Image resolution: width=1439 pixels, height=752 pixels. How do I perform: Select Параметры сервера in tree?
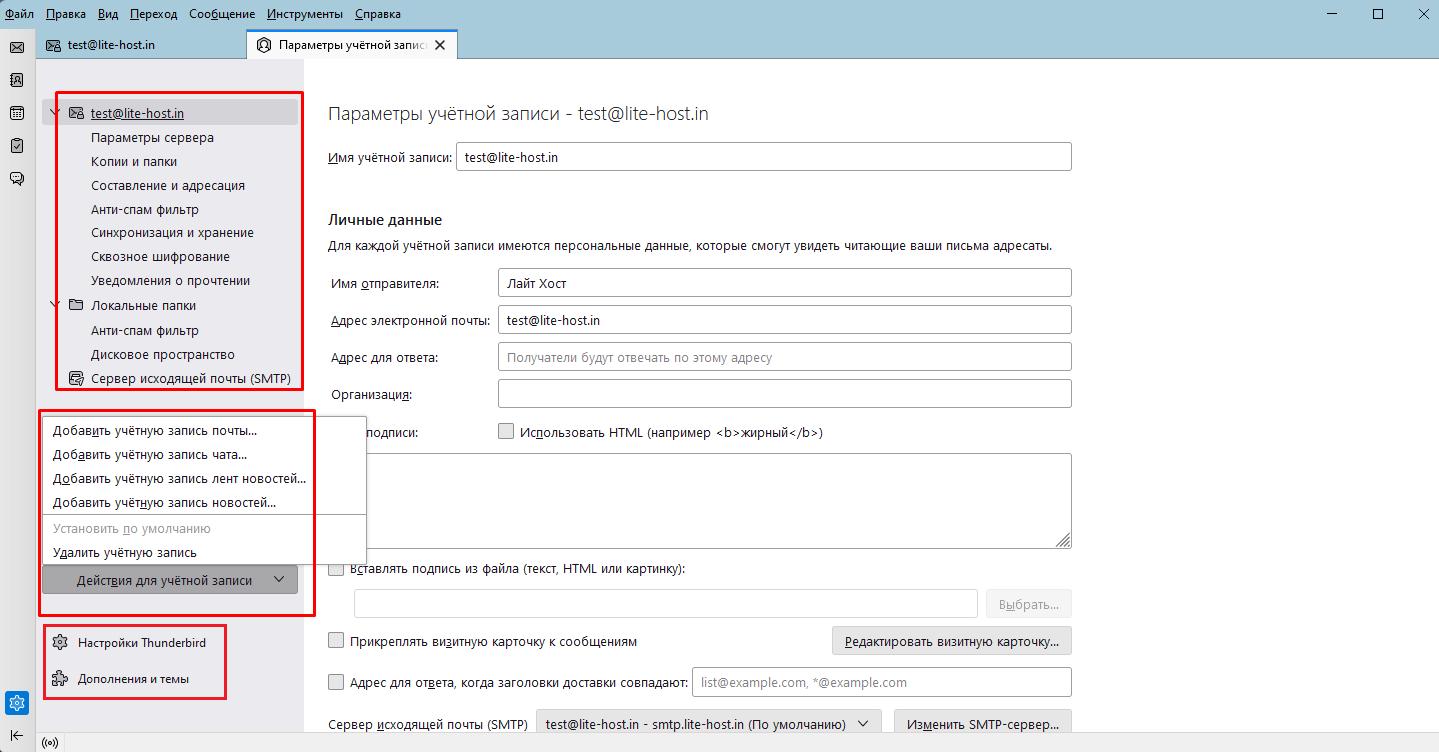tap(152, 138)
